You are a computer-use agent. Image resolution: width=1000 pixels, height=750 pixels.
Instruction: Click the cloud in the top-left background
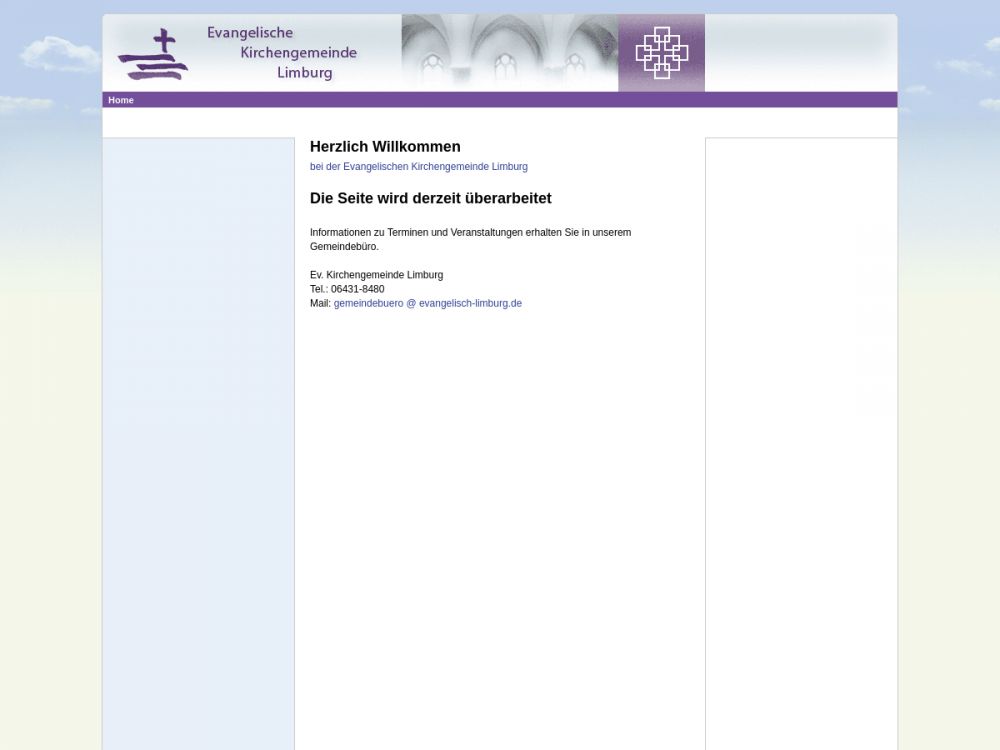tap(58, 55)
